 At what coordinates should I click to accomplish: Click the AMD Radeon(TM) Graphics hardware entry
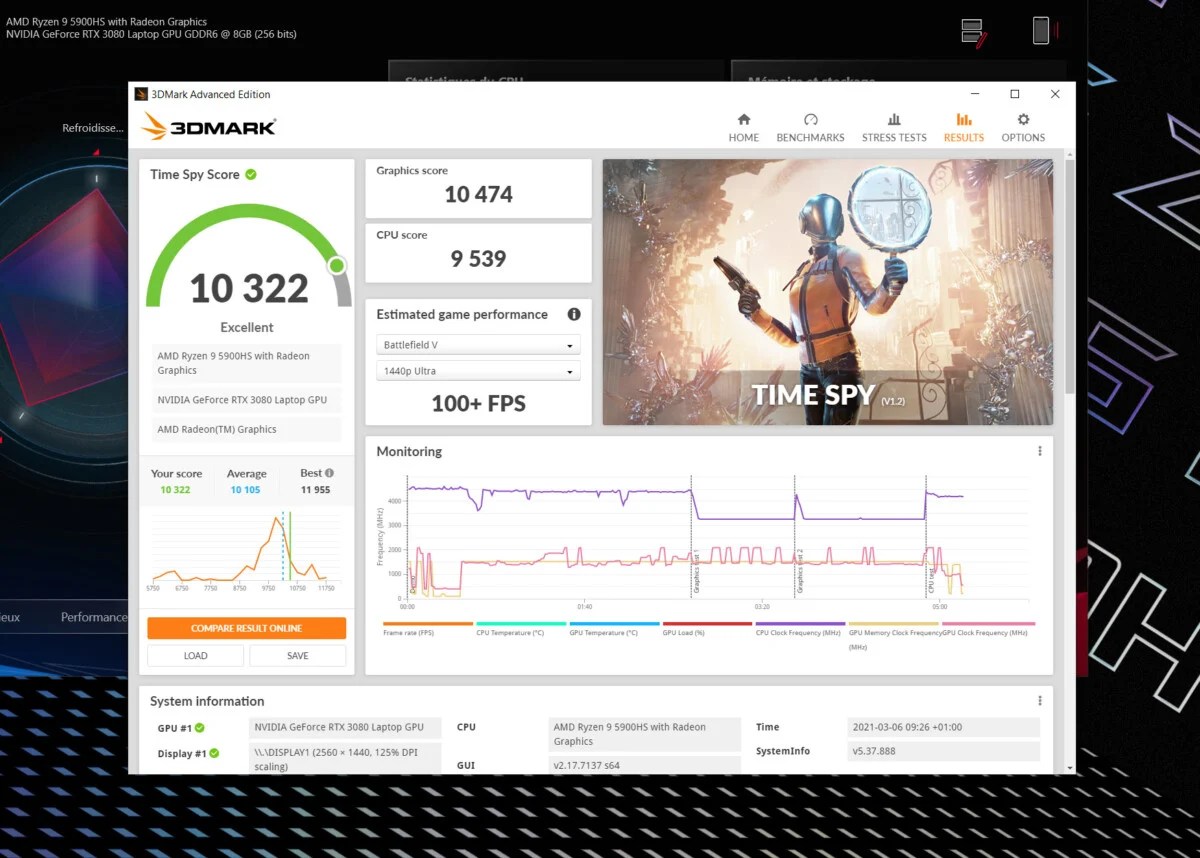click(247, 429)
